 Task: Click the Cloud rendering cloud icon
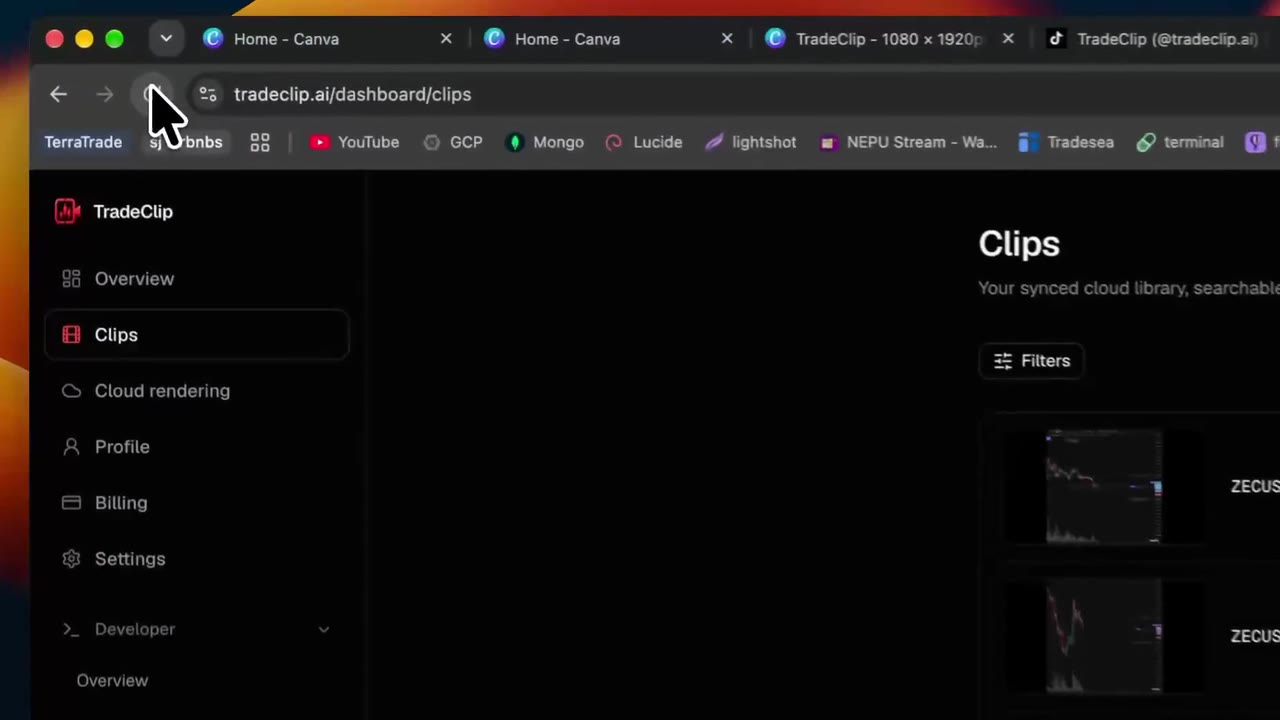pos(71,391)
